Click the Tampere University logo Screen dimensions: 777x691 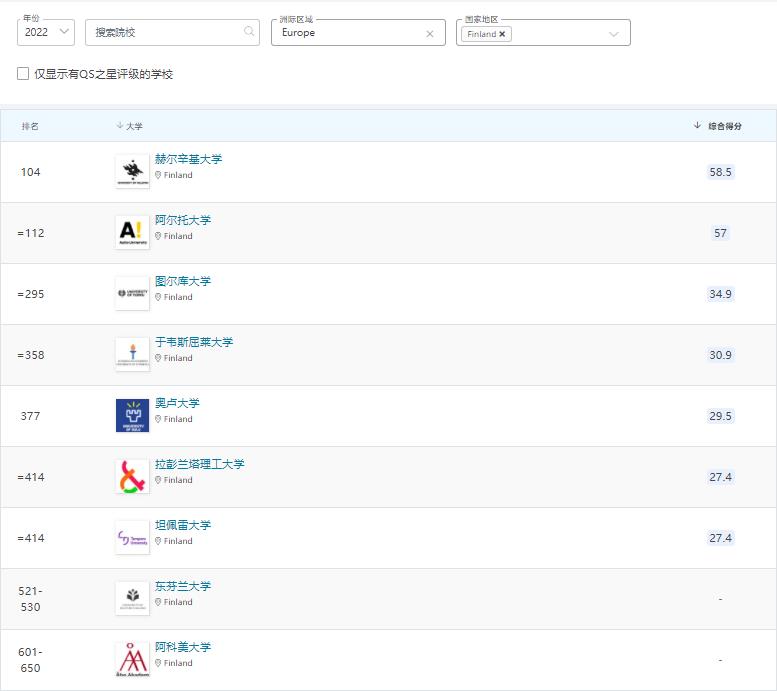pyautogui.click(x=132, y=538)
